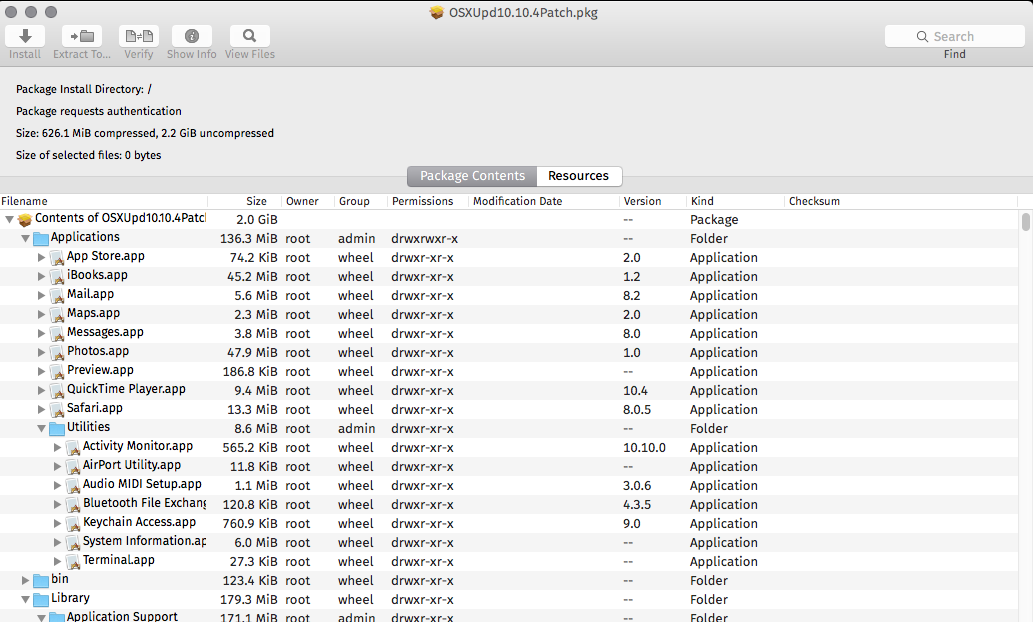
Task: Expand the Safari.app row
Action: point(42,410)
